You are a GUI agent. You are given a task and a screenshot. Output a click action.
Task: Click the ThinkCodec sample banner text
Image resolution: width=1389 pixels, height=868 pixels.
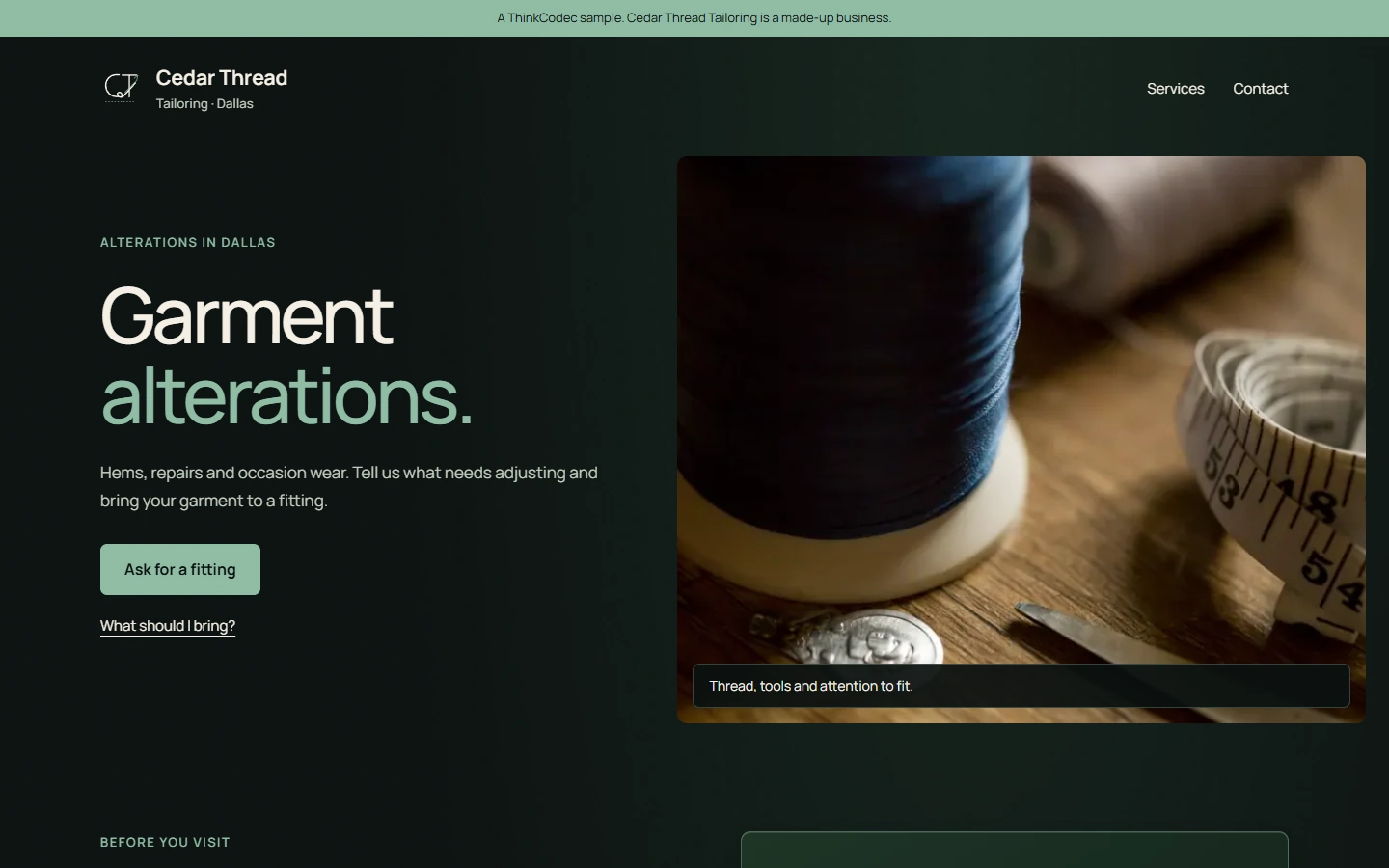tap(694, 17)
